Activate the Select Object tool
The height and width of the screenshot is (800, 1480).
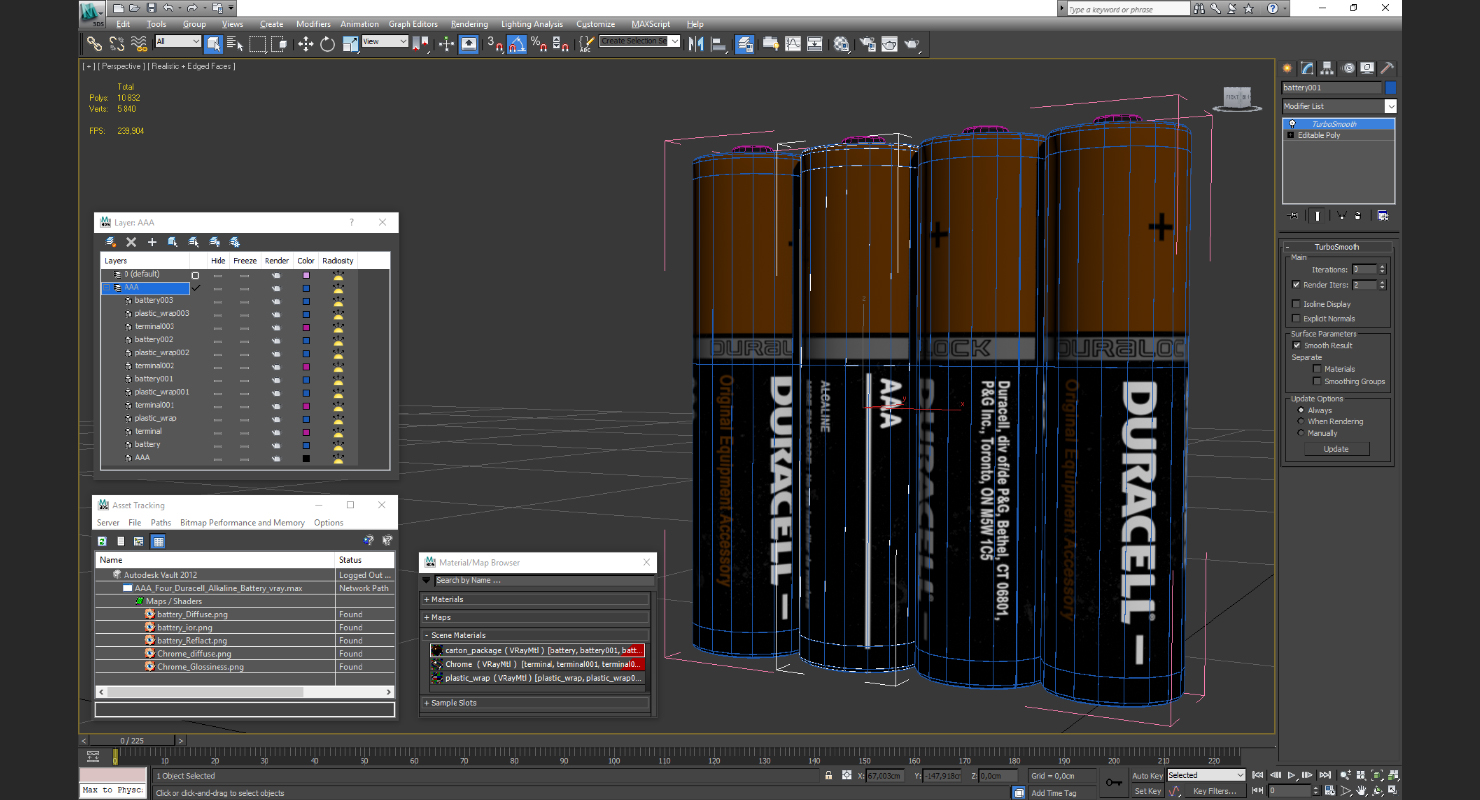(213, 44)
